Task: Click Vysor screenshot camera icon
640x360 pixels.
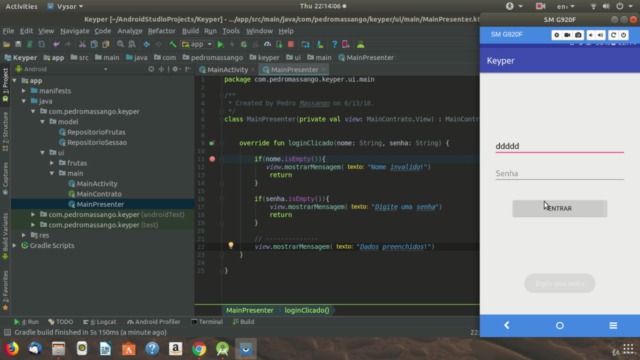Action: click(x=578, y=35)
